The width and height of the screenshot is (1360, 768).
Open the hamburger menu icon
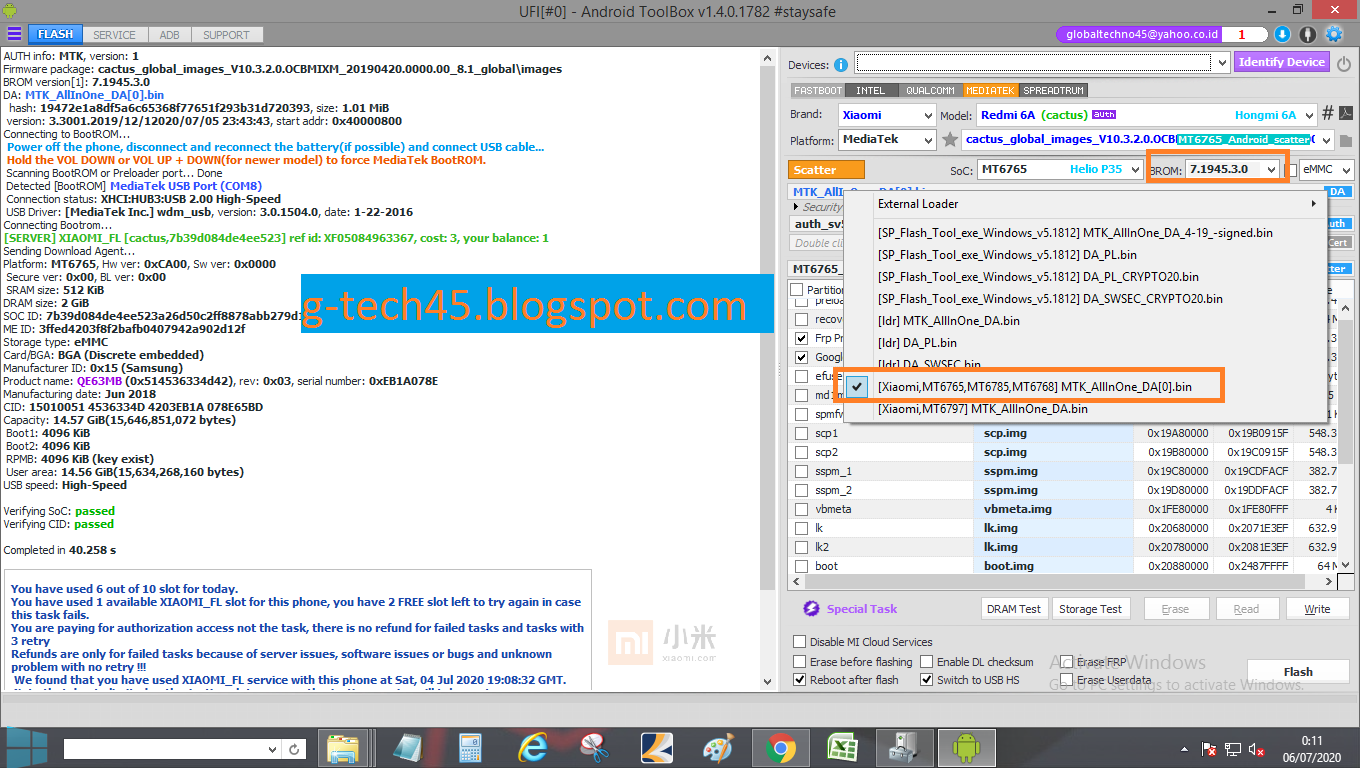[14, 34]
